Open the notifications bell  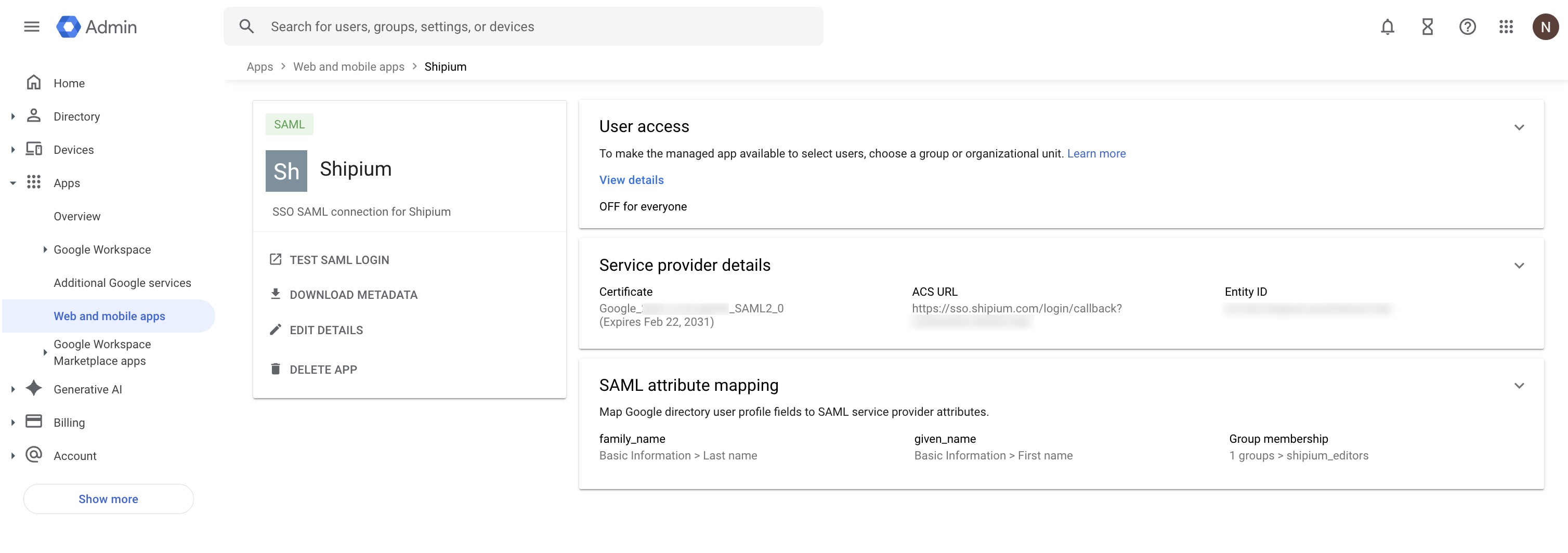pos(1387,27)
